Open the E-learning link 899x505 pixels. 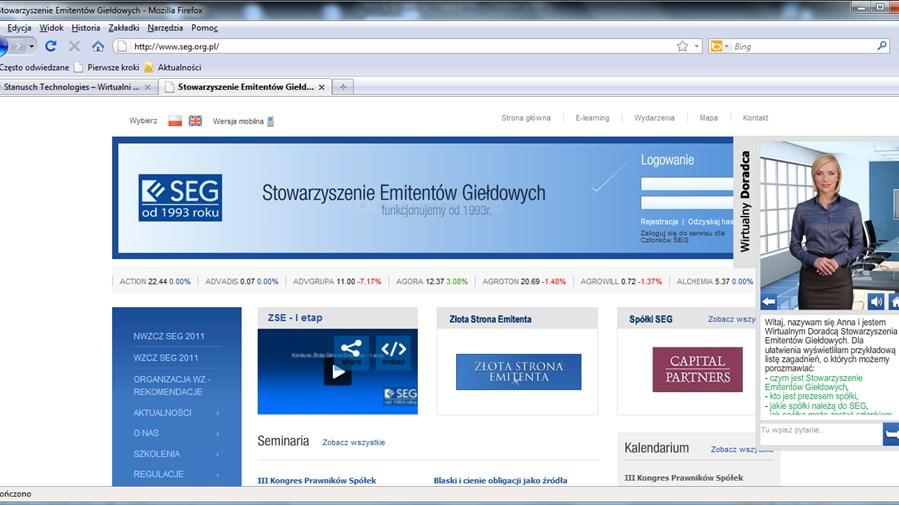[592, 118]
